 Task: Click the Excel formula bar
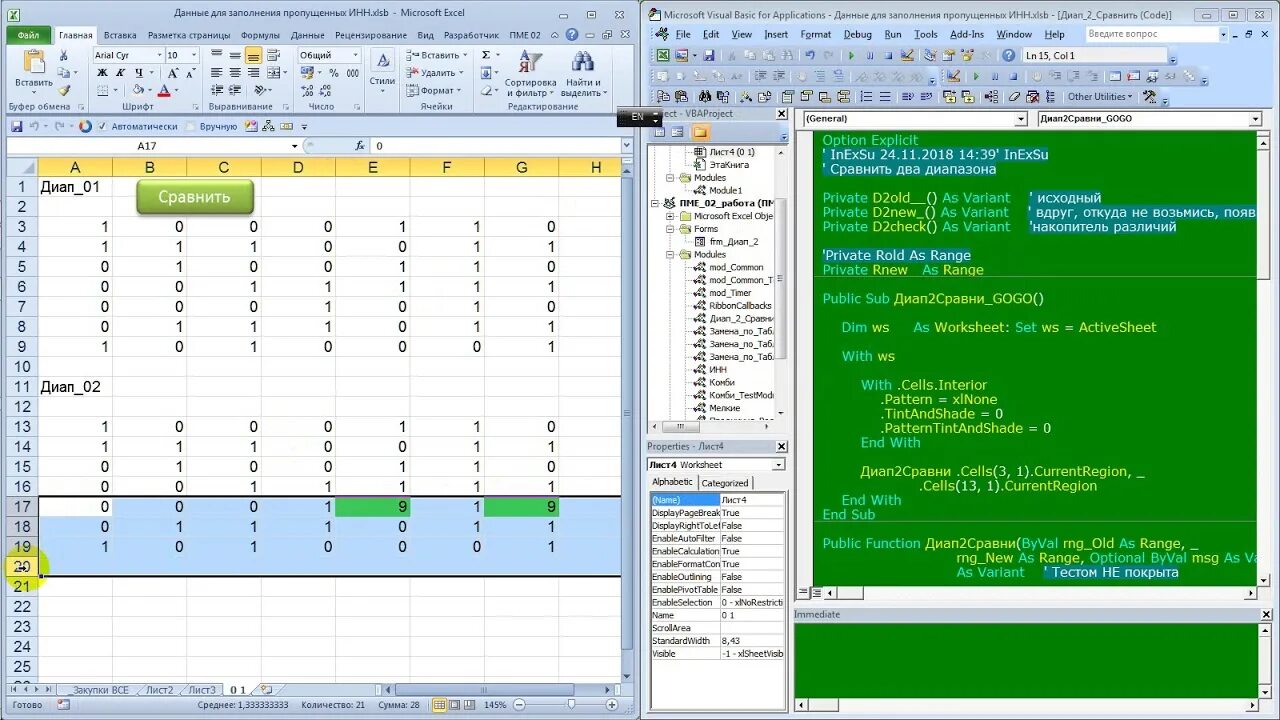pos(495,146)
